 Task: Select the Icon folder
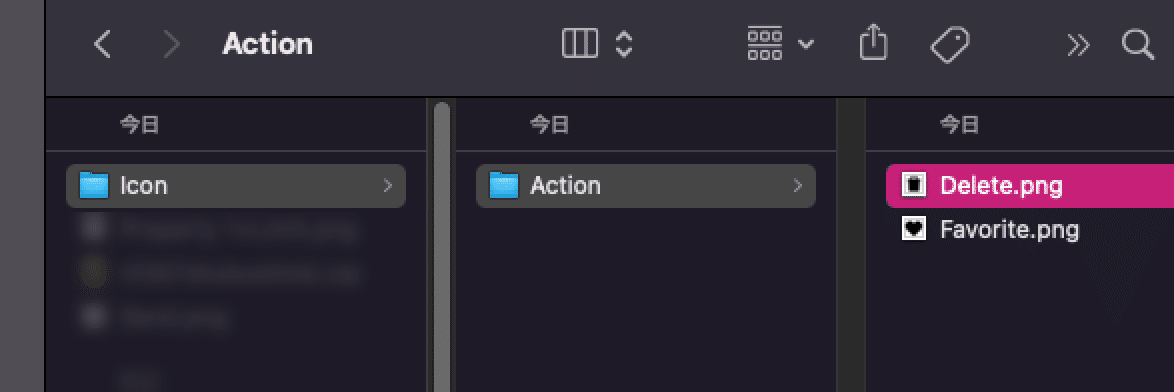coord(236,186)
